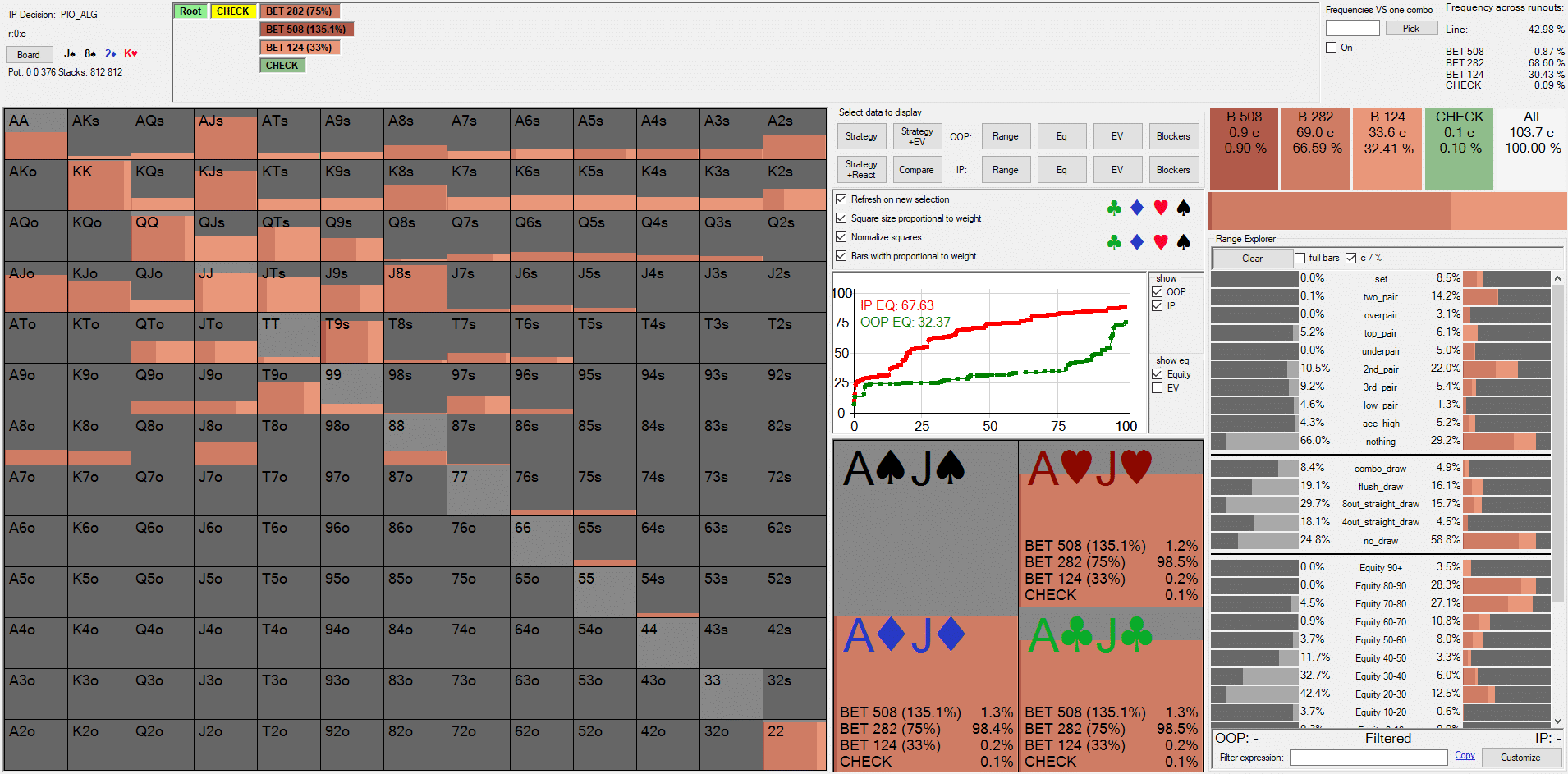This screenshot has height=774, width=1568.
Task: Select BET 282 (75%) tree node
Action: tap(299, 11)
